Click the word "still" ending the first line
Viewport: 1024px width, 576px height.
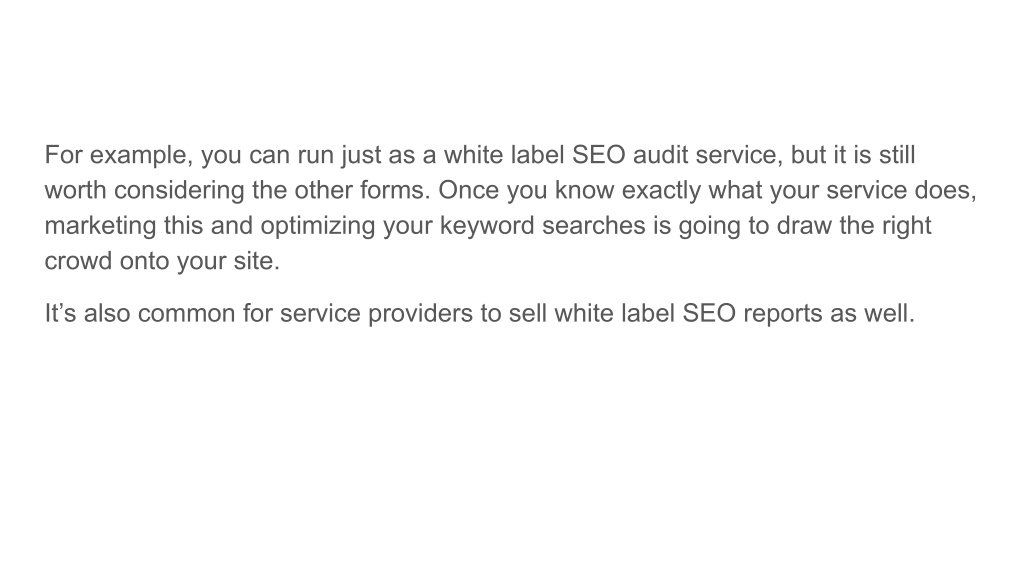click(x=897, y=155)
